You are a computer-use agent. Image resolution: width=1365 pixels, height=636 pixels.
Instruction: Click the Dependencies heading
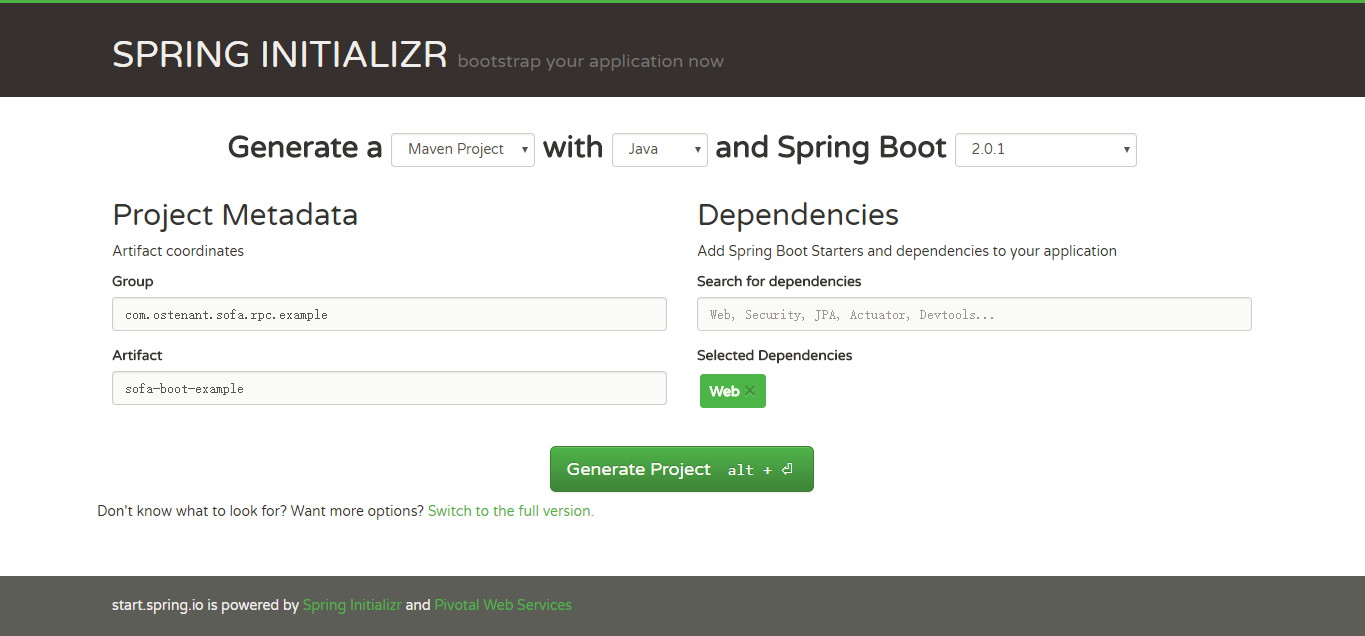click(798, 214)
